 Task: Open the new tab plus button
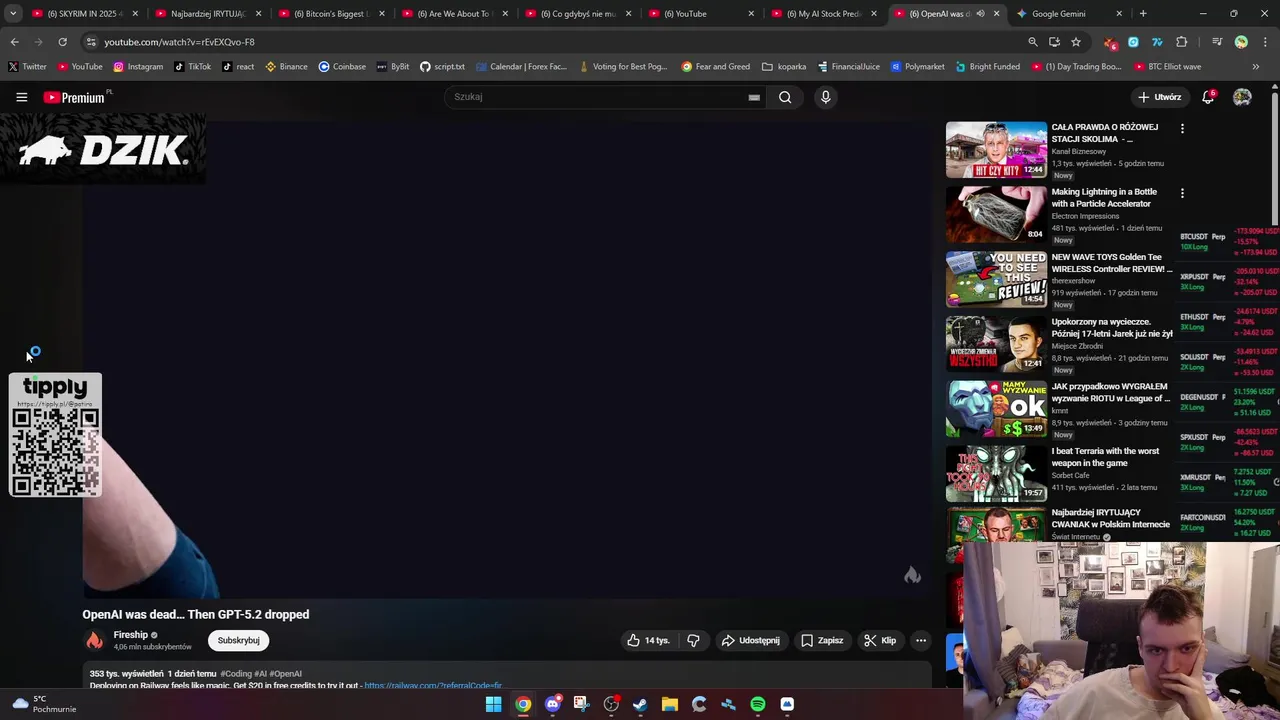(1143, 14)
